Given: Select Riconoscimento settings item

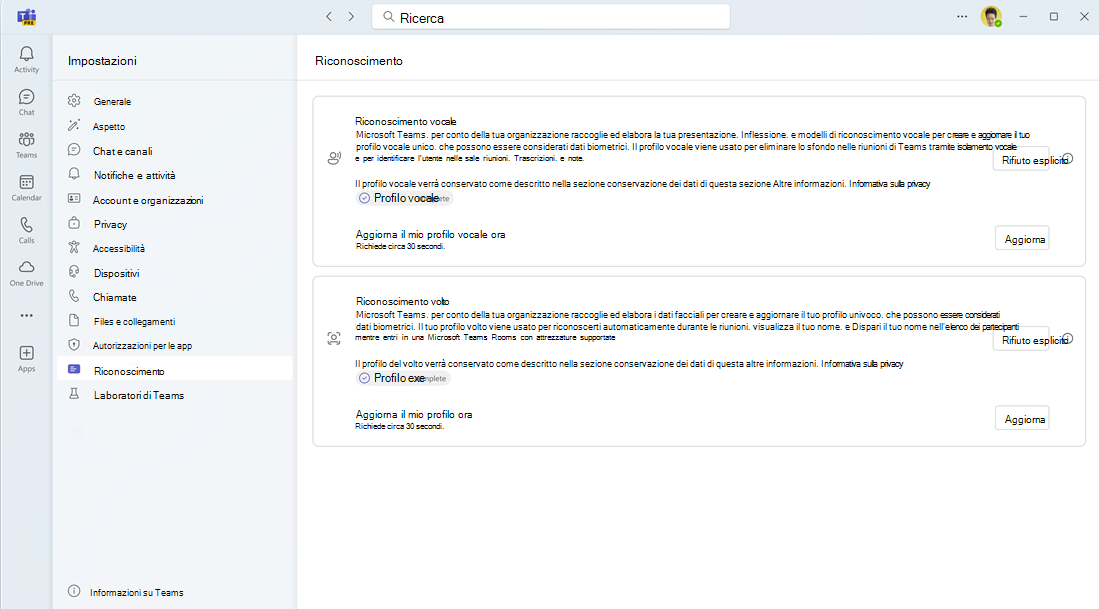Looking at the screenshot, I should pos(175,371).
